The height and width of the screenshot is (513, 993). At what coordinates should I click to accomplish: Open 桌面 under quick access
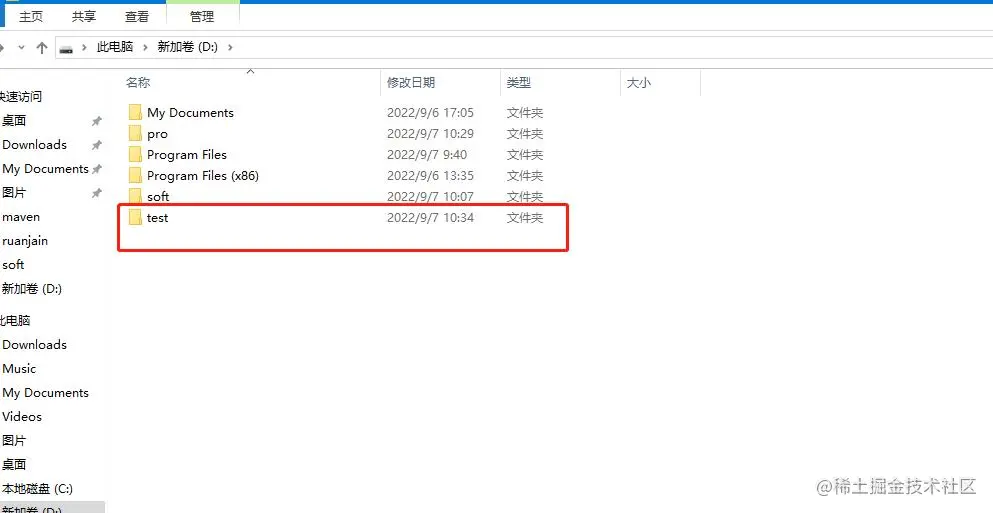tap(14, 120)
